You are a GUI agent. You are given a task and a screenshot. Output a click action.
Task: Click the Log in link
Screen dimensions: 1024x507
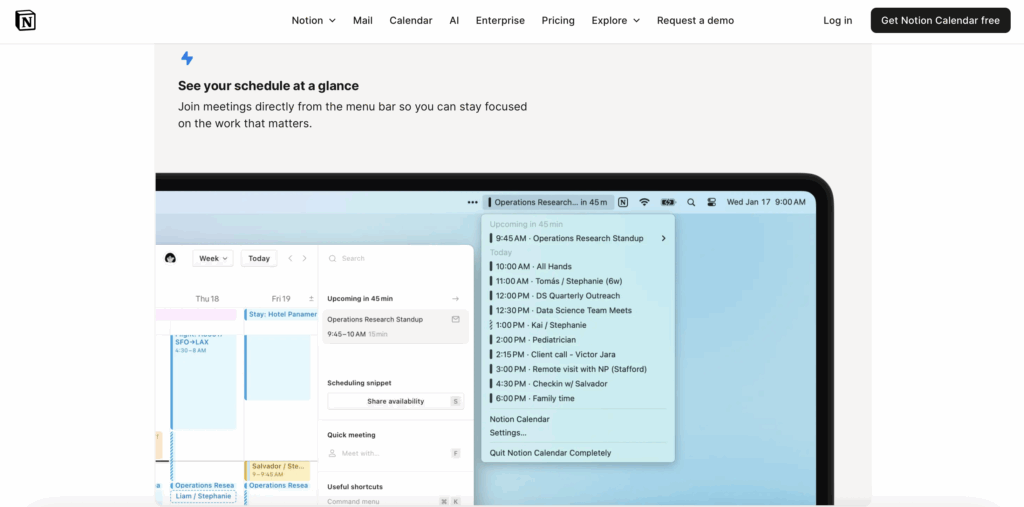pos(837,20)
